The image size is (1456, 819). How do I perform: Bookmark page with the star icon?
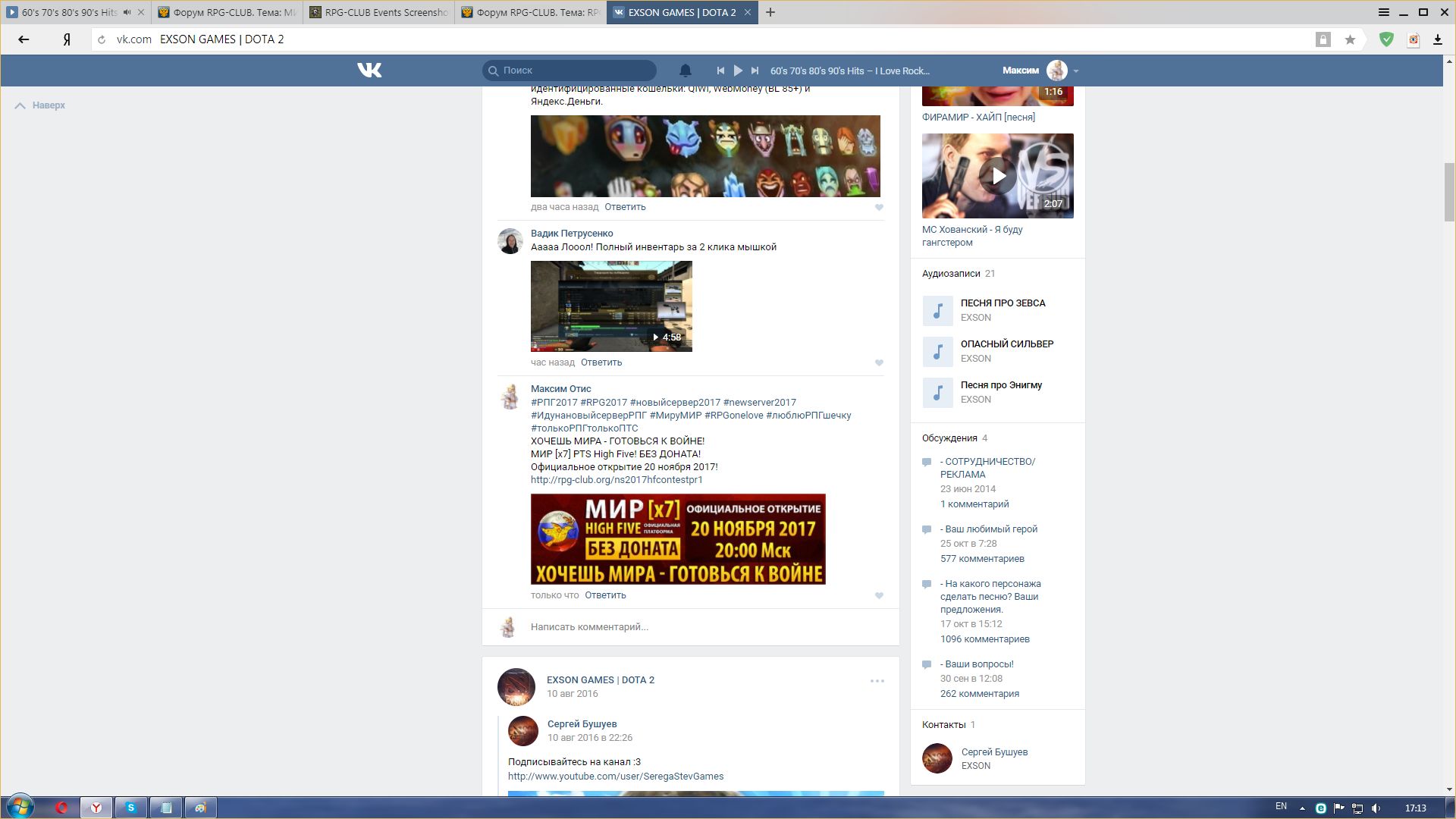(1350, 39)
